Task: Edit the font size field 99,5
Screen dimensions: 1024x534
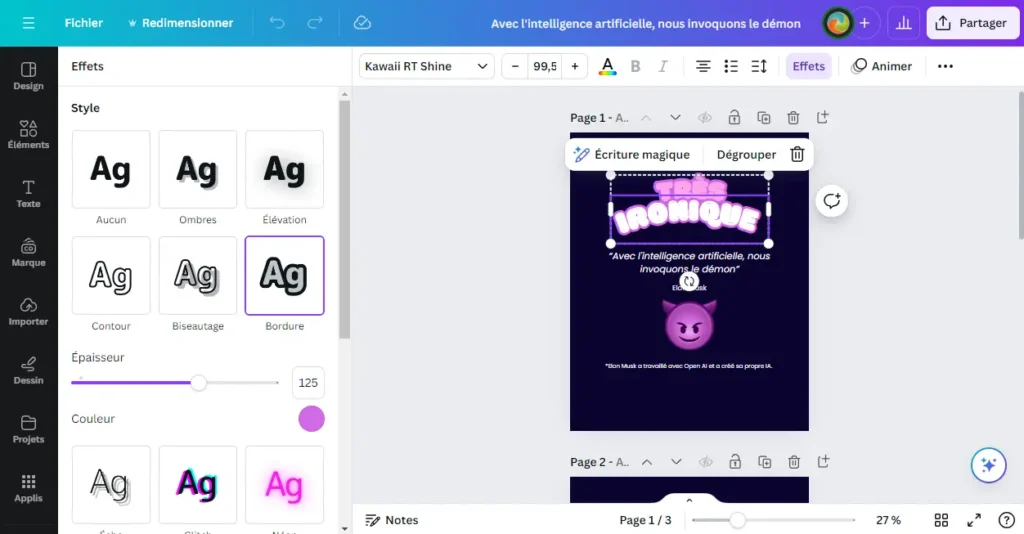Action: (545, 66)
